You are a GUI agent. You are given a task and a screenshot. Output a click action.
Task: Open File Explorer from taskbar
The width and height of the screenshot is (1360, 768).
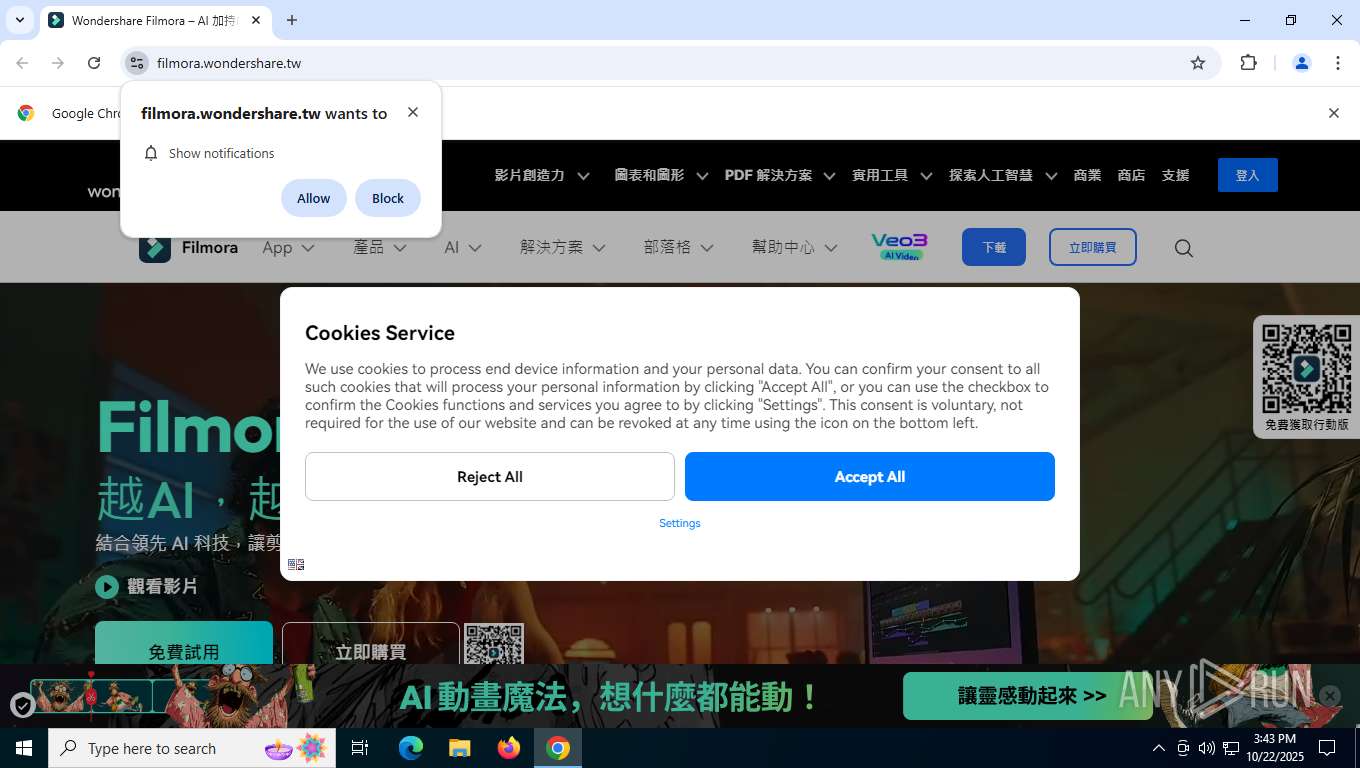(460, 748)
